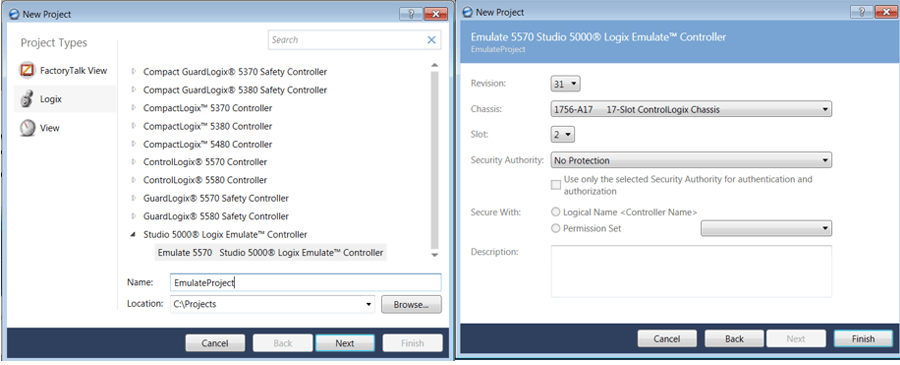Open the Slot dropdown
900x365 pixels.
point(562,134)
